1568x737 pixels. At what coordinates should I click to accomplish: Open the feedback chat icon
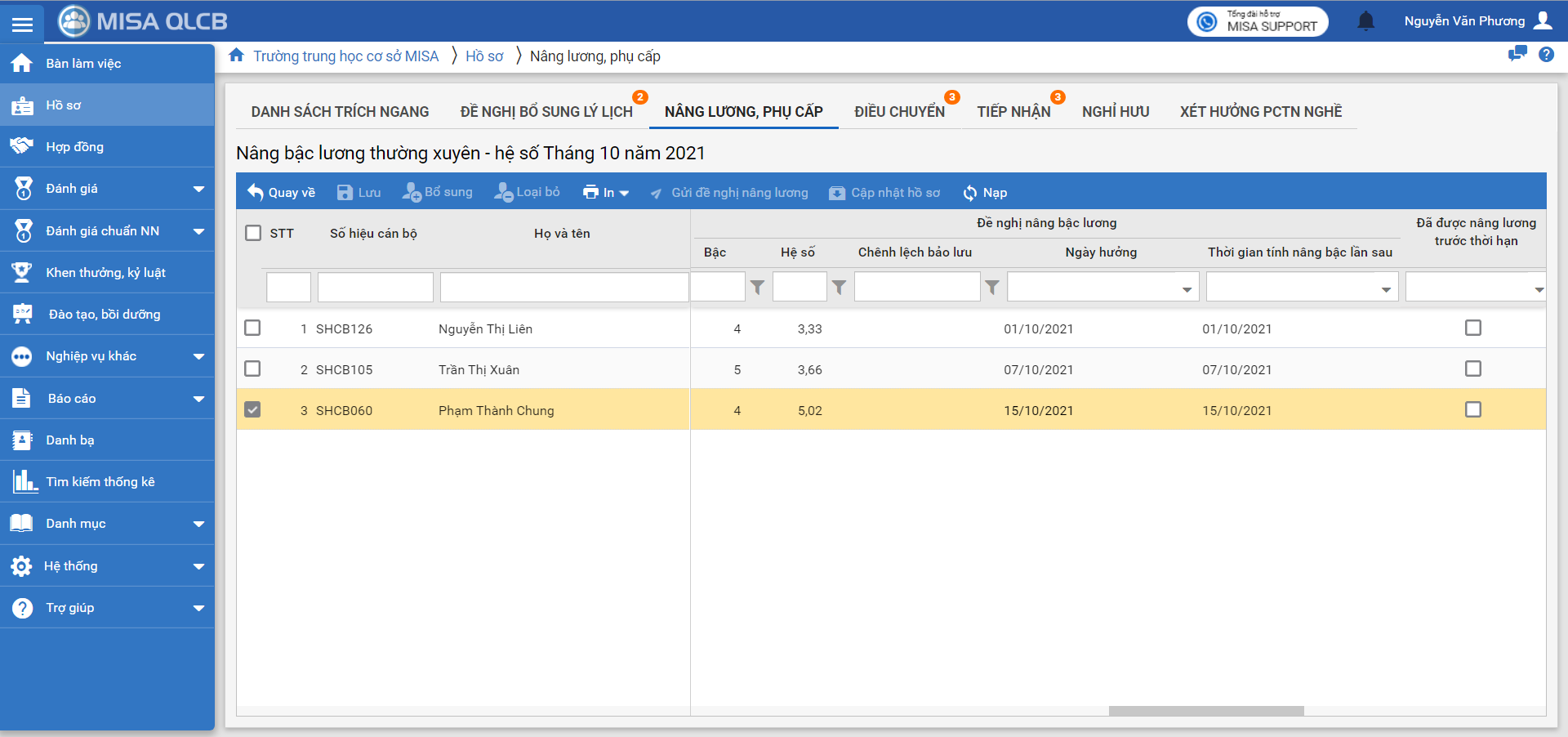1517,55
